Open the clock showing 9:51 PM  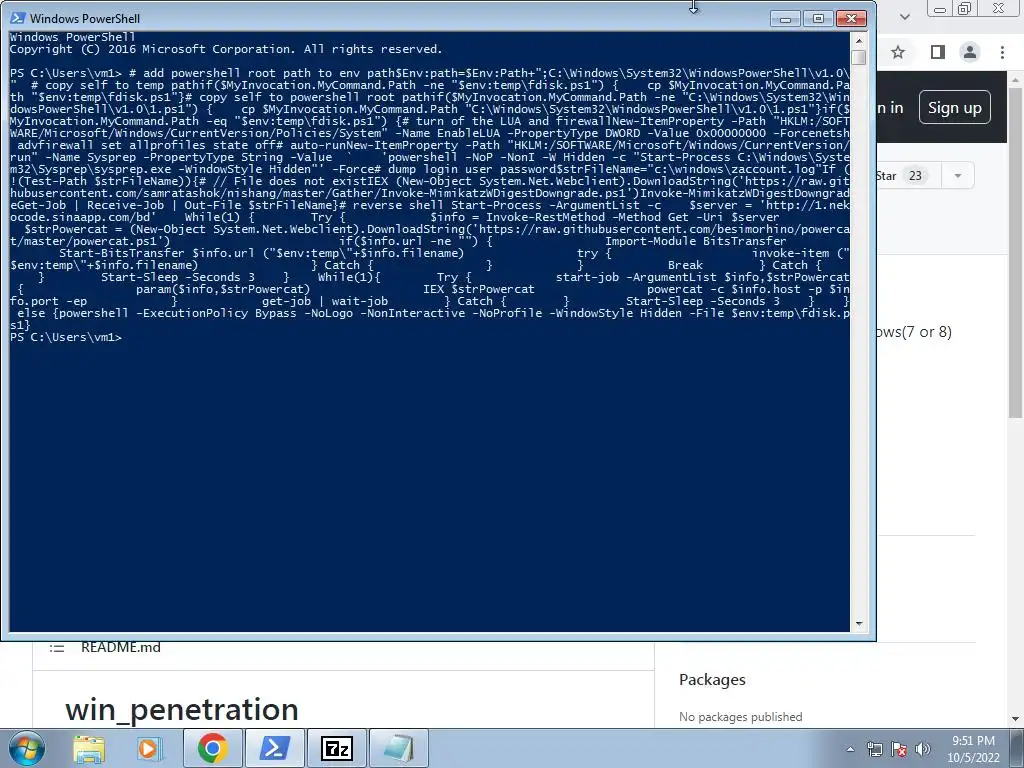click(x=973, y=741)
